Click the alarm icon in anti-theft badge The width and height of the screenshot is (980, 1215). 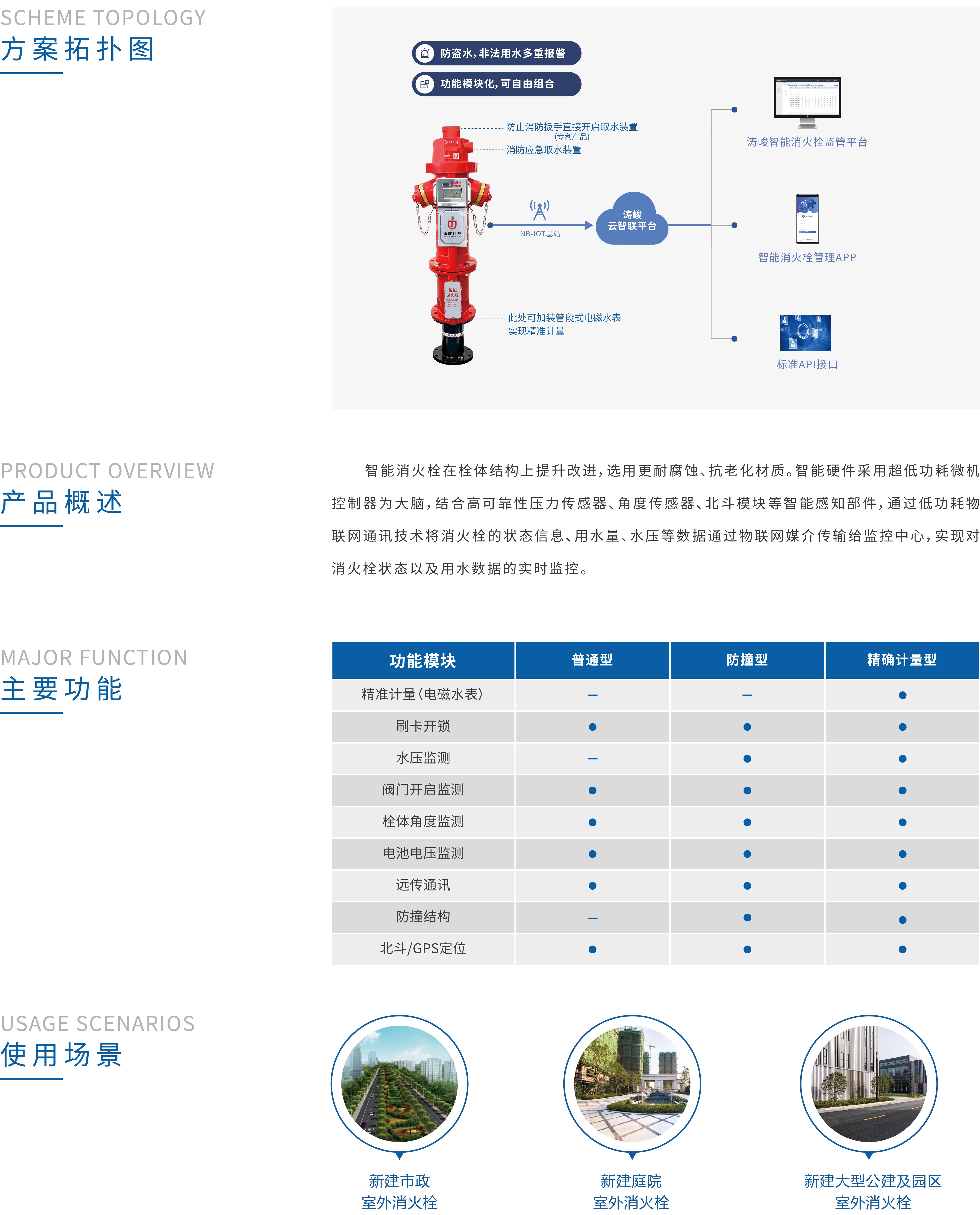[424, 53]
